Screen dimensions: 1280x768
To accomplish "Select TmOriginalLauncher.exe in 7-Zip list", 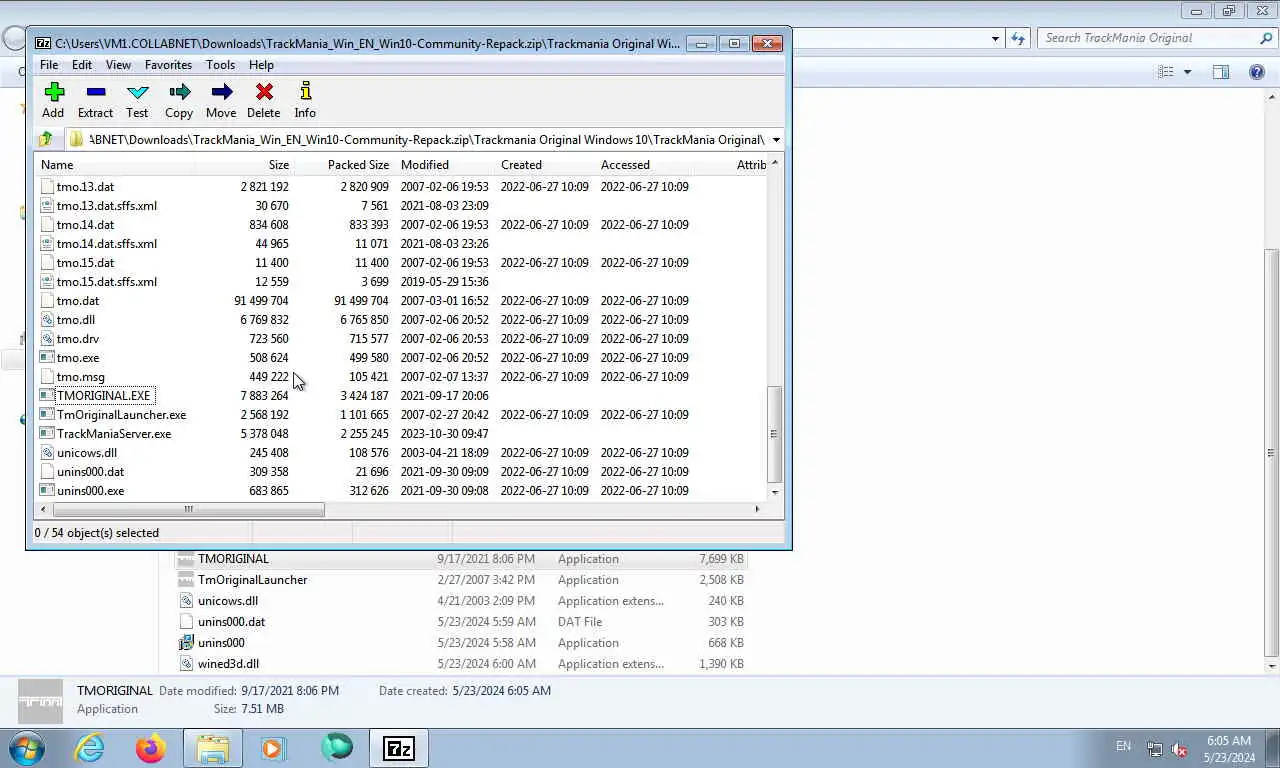I will click(121, 414).
